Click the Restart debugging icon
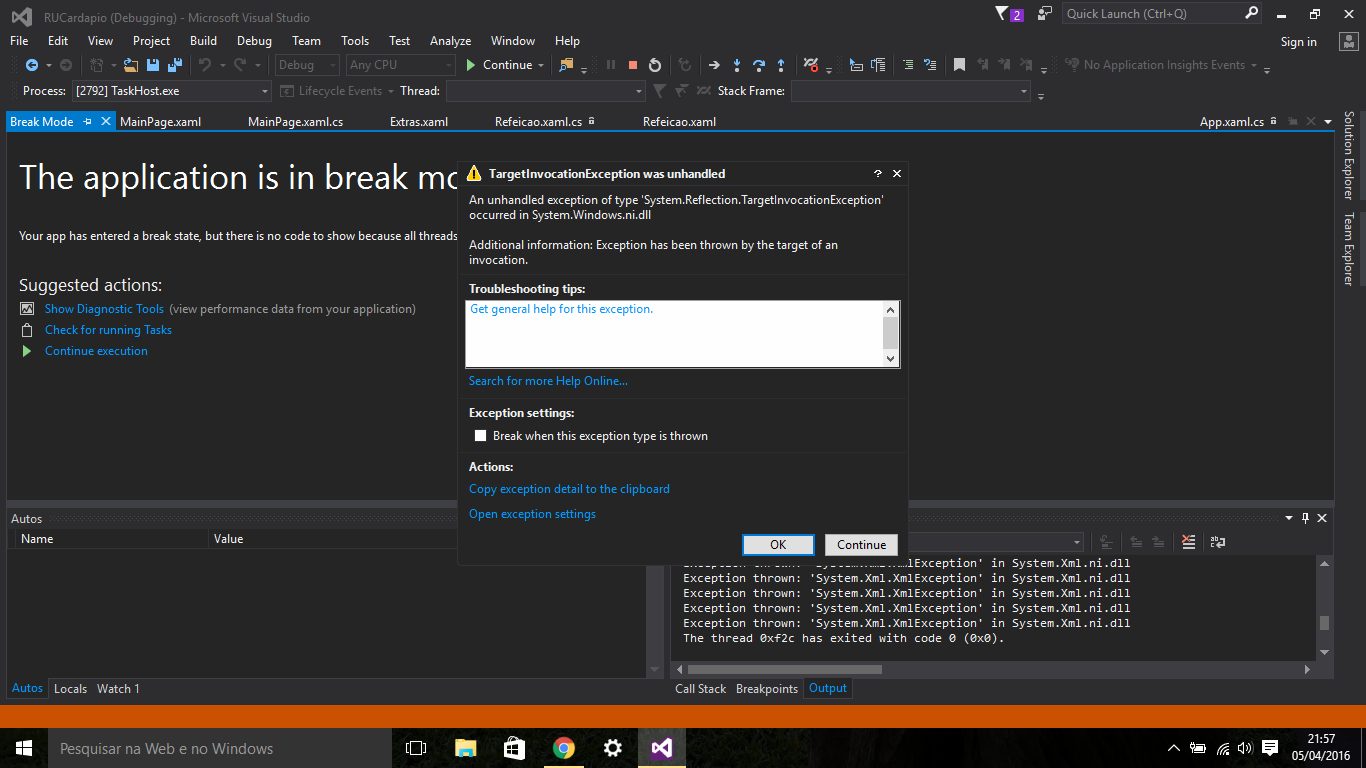 click(655, 65)
